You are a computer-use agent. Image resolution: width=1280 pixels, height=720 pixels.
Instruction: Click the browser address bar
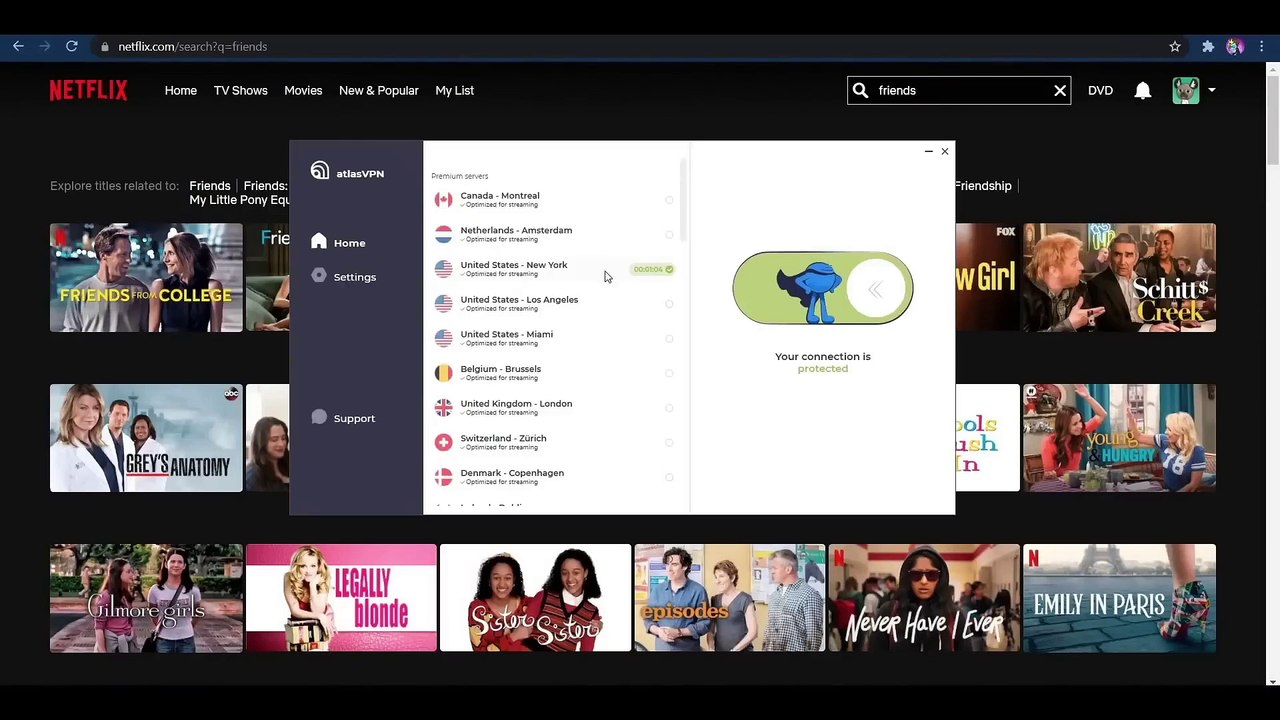[640, 46]
